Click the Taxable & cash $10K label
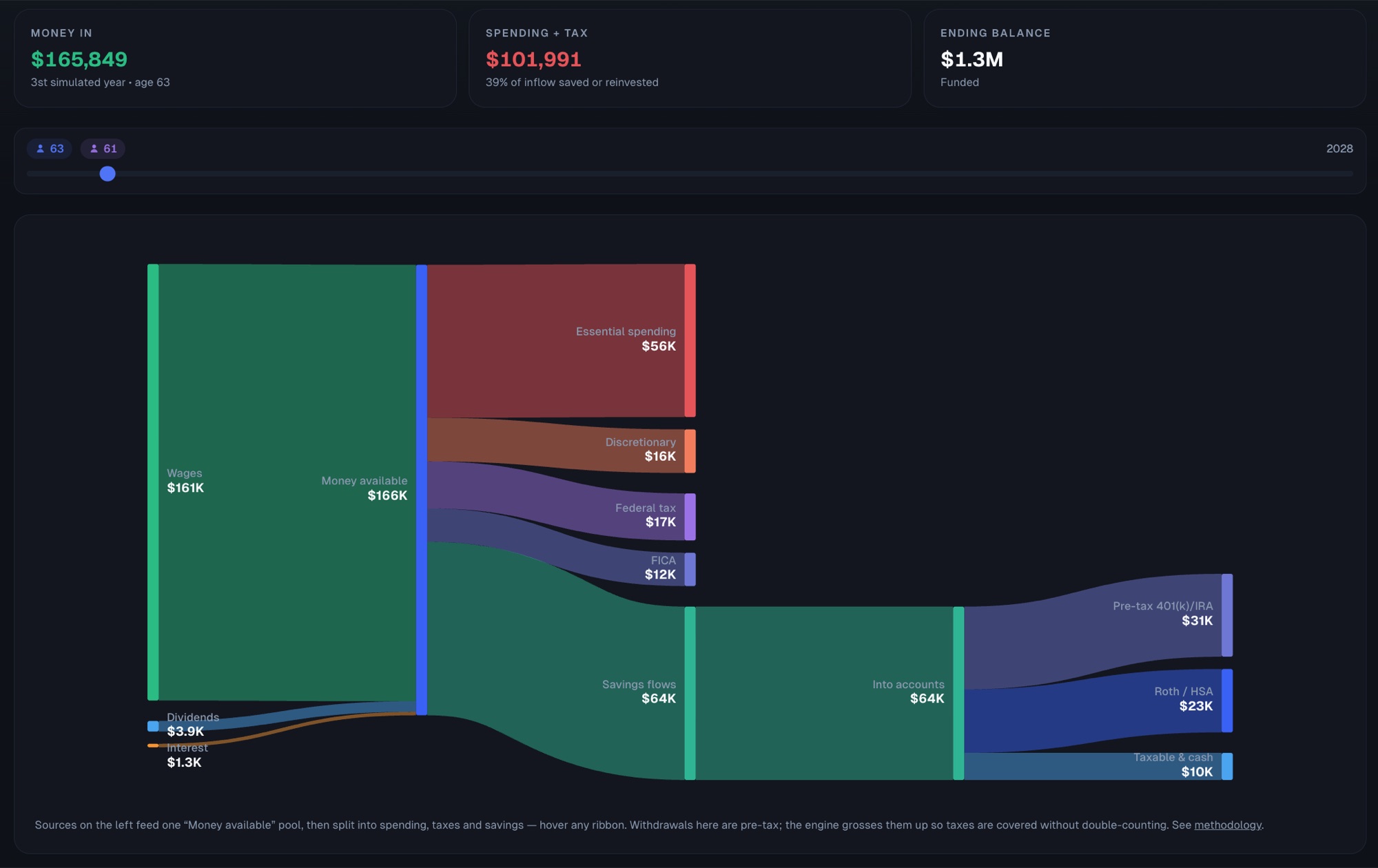Screen dimensions: 1378x868 (1173, 765)
